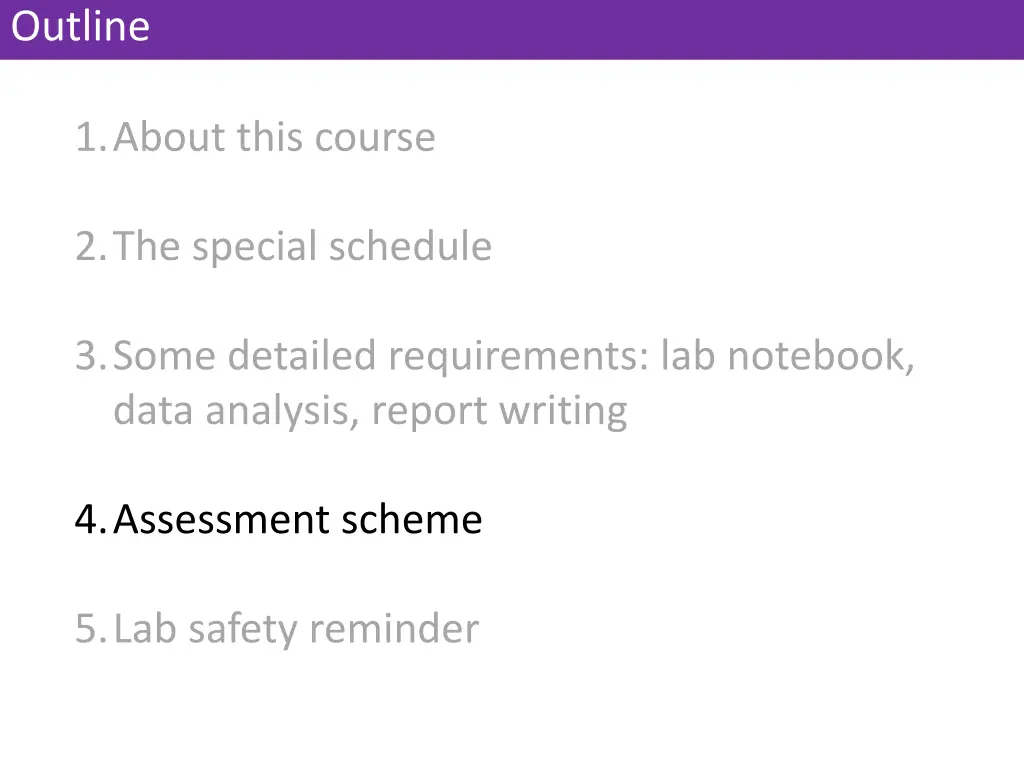The width and height of the screenshot is (1024, 768).
Task: Click the "data analysis, report writing" line
Action: click(x=370, y=411)
